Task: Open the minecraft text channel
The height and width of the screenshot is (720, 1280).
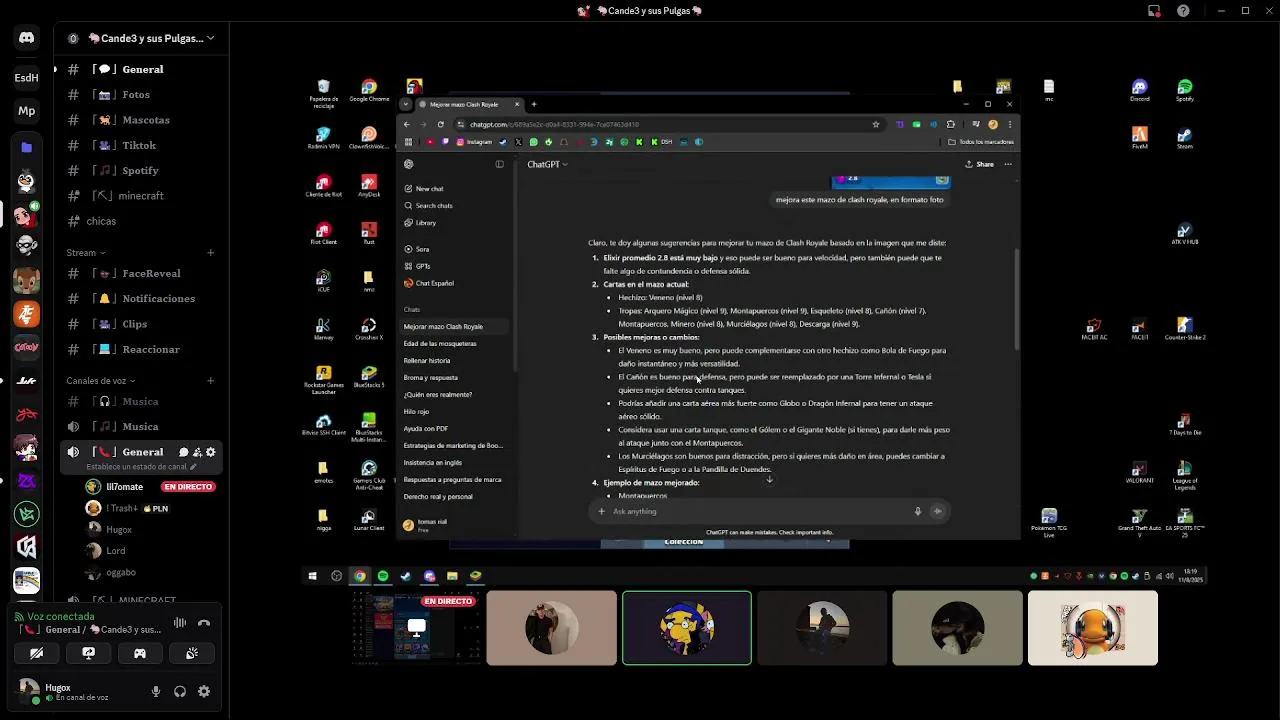Action: [x=141, y=196]
